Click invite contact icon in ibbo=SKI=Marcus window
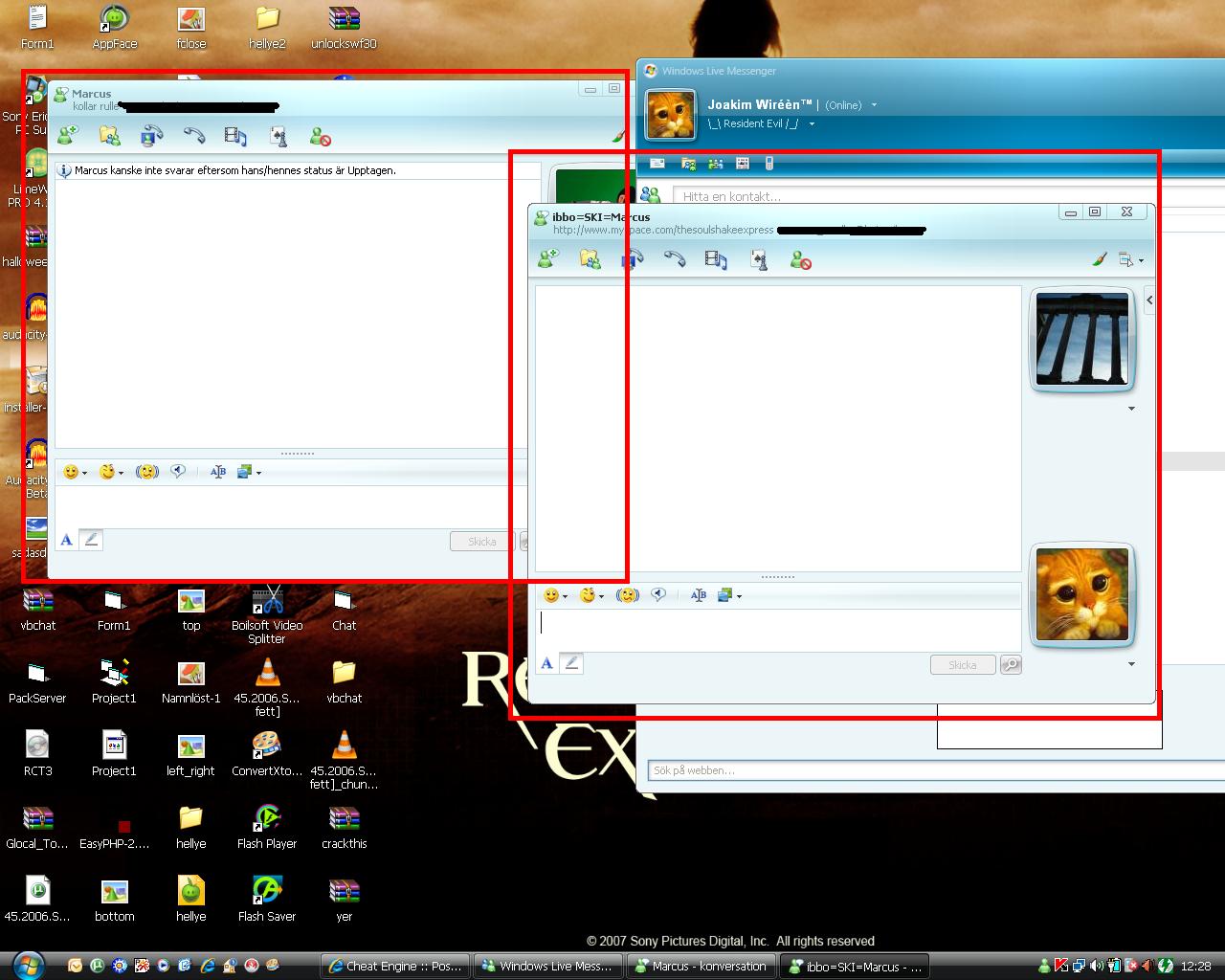 coord(547,258)
